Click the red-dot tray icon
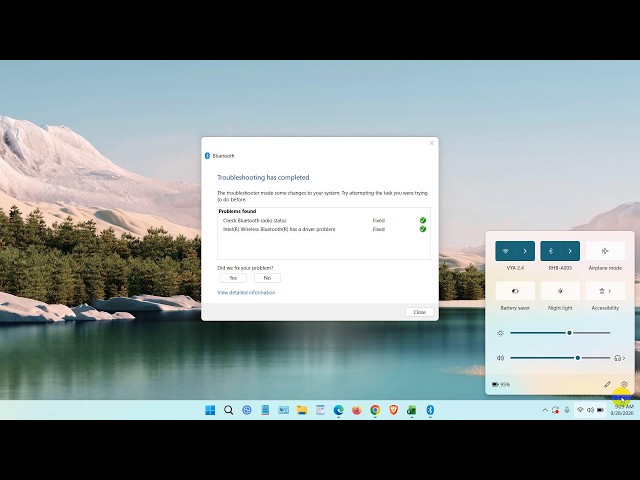This screenshot has height=480, width=640. 555,410
